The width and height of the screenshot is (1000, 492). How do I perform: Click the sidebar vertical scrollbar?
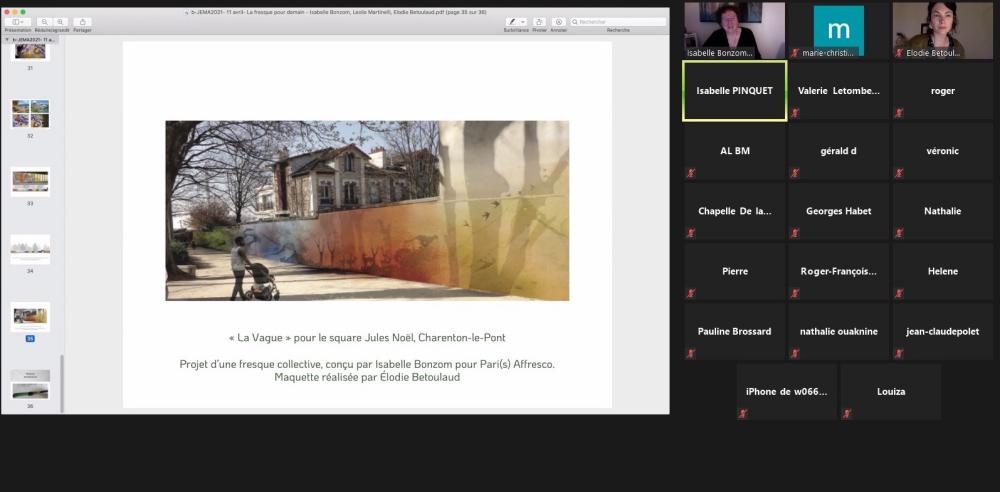click(62, 380)
